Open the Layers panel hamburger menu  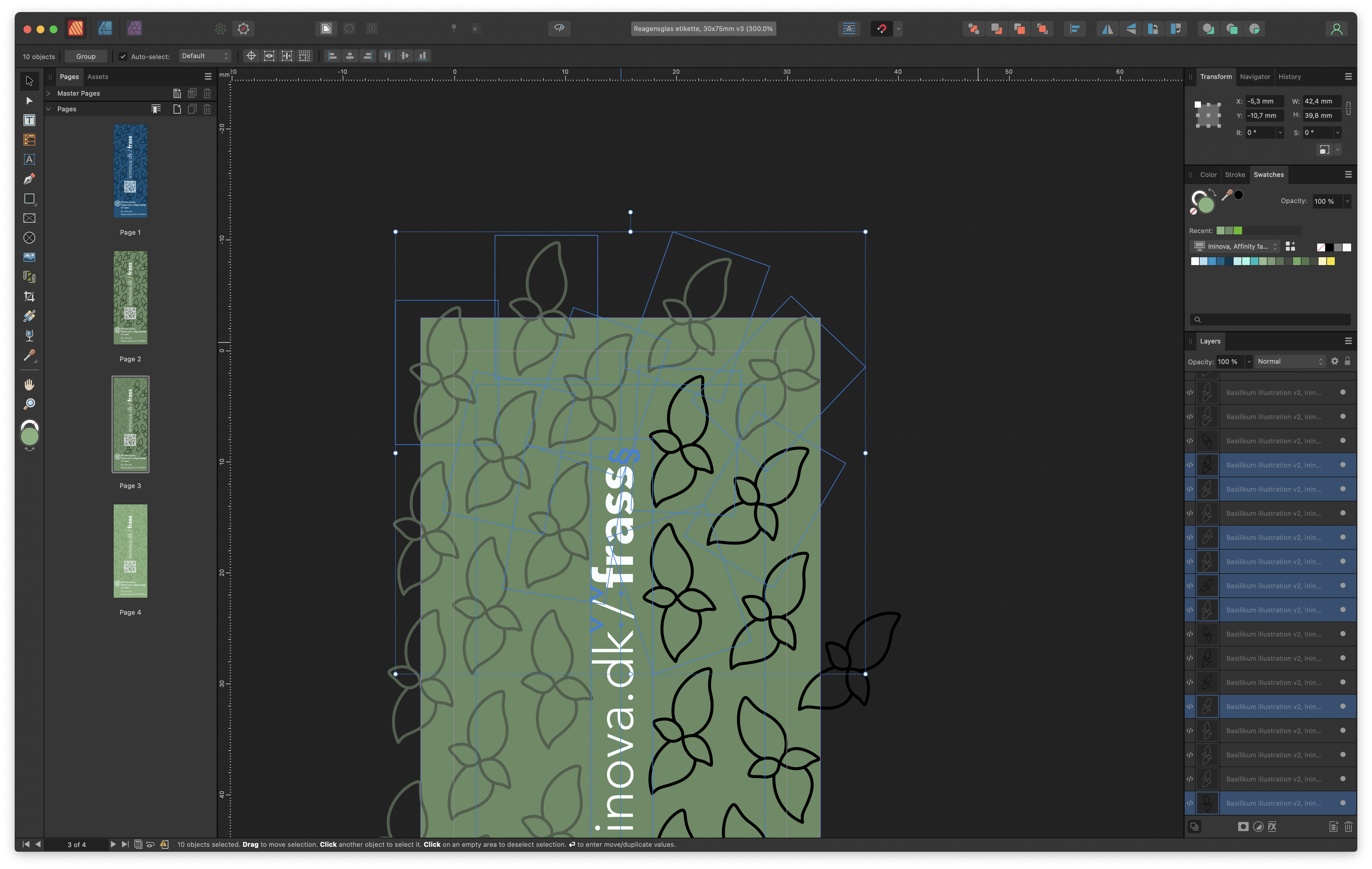1348,341
